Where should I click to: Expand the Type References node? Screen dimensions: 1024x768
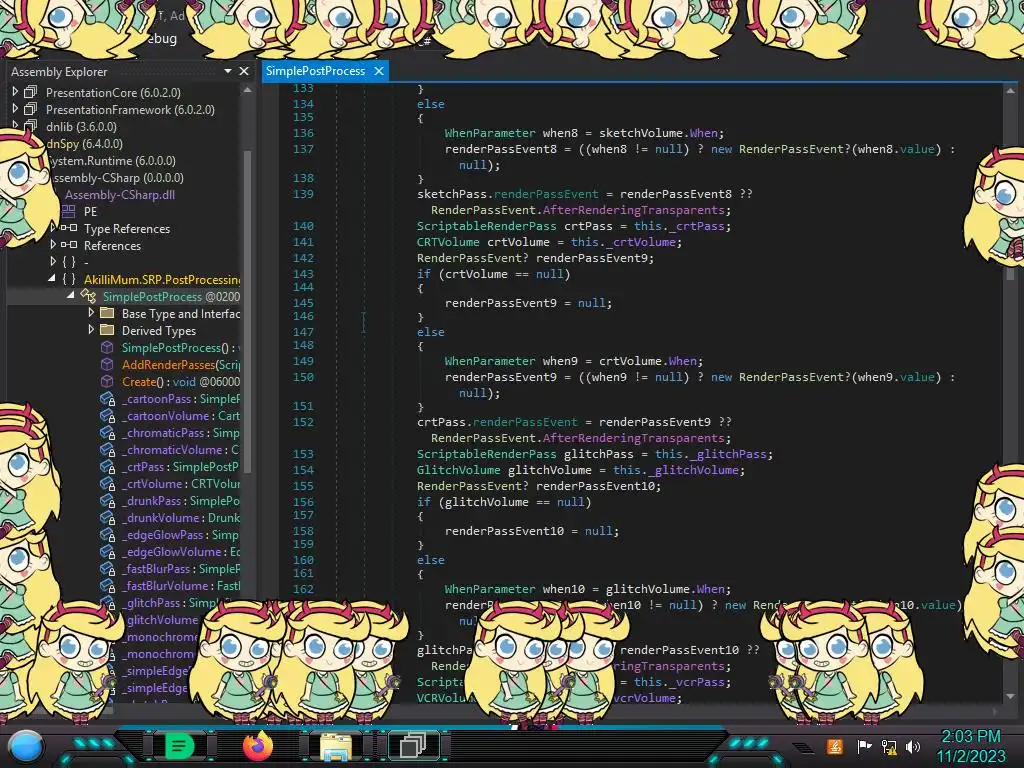coord(54,228)
